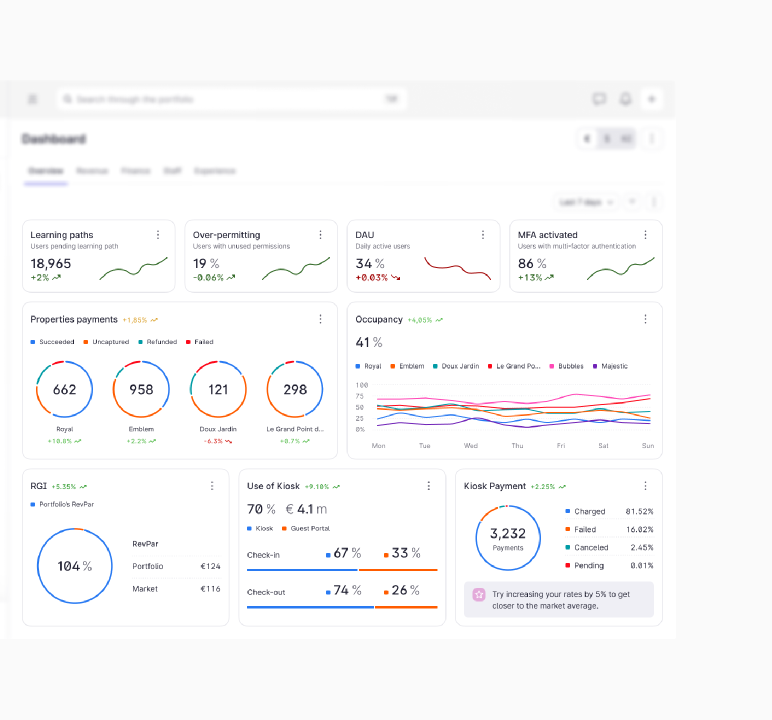Select the Emblem payments donut chart

click(141, 389)
